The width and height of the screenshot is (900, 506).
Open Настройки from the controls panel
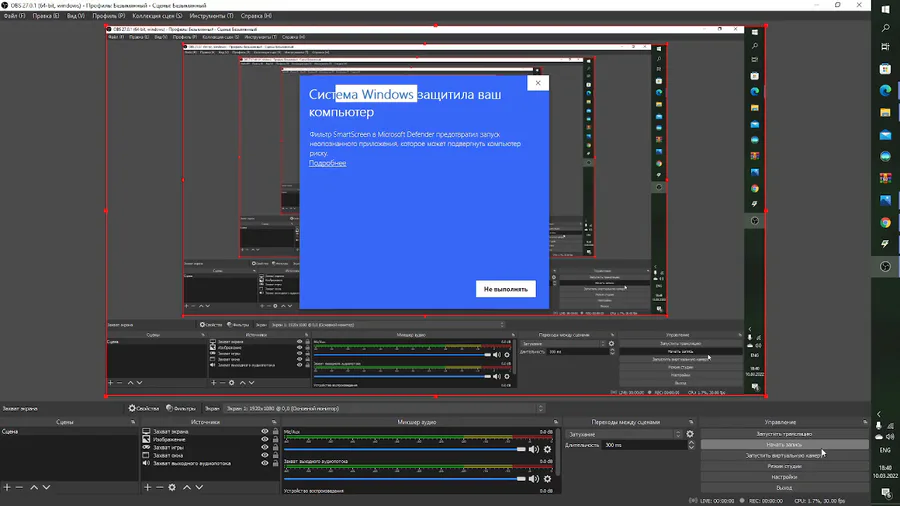[784, 477]
